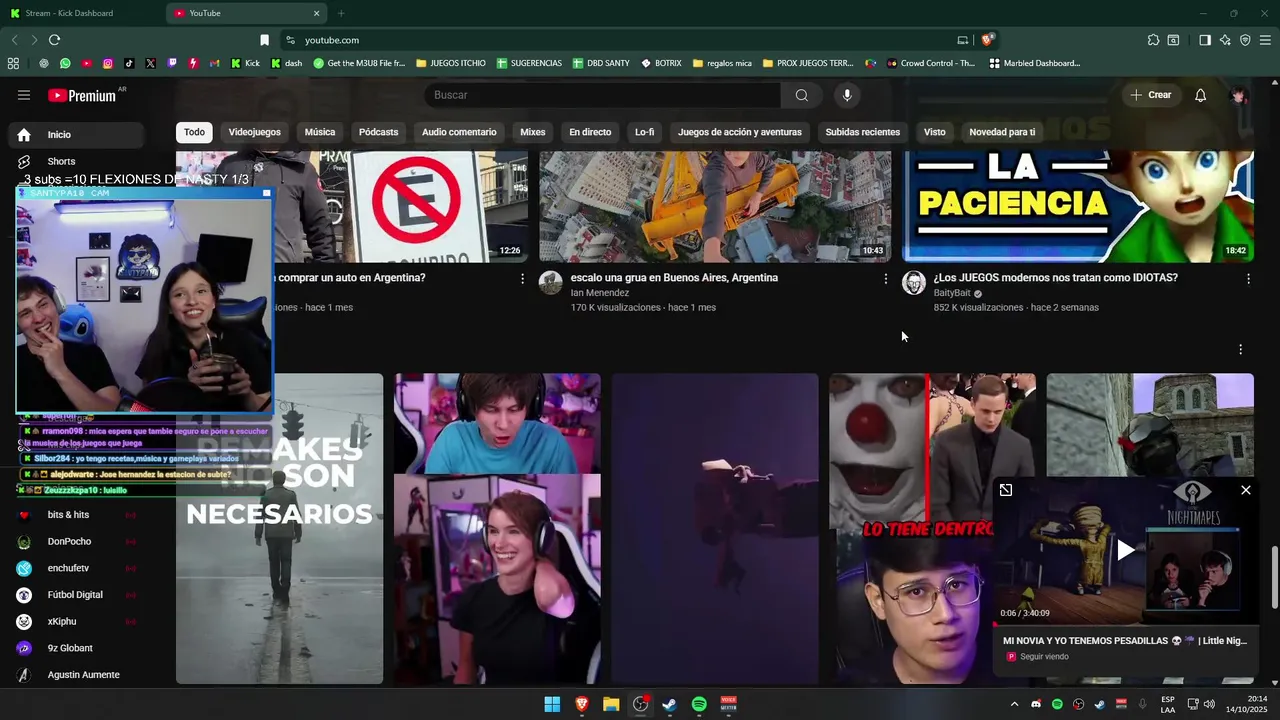Open 'LA PACIENCIA' video thumbnail
The height and width of the screenshot is (720, 1280).
(1078, 207)
